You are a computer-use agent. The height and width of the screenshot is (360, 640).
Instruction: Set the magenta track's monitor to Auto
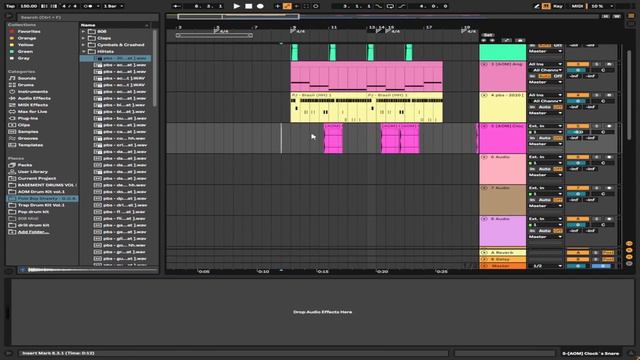point(544,138)
